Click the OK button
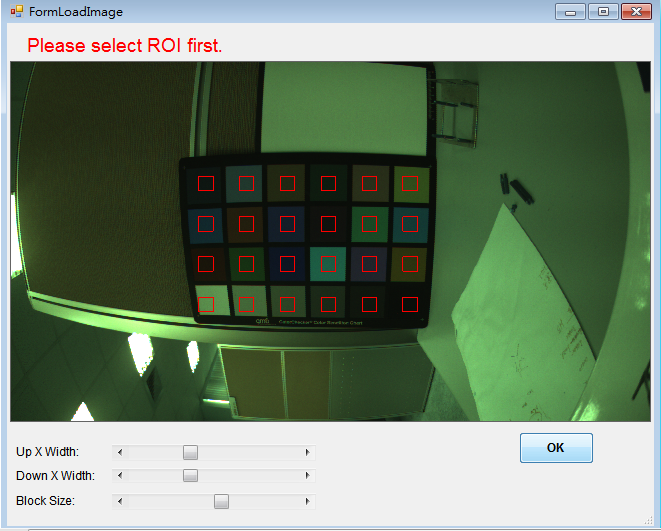Viewport: 661px width, 531px height. coord(556,448)
